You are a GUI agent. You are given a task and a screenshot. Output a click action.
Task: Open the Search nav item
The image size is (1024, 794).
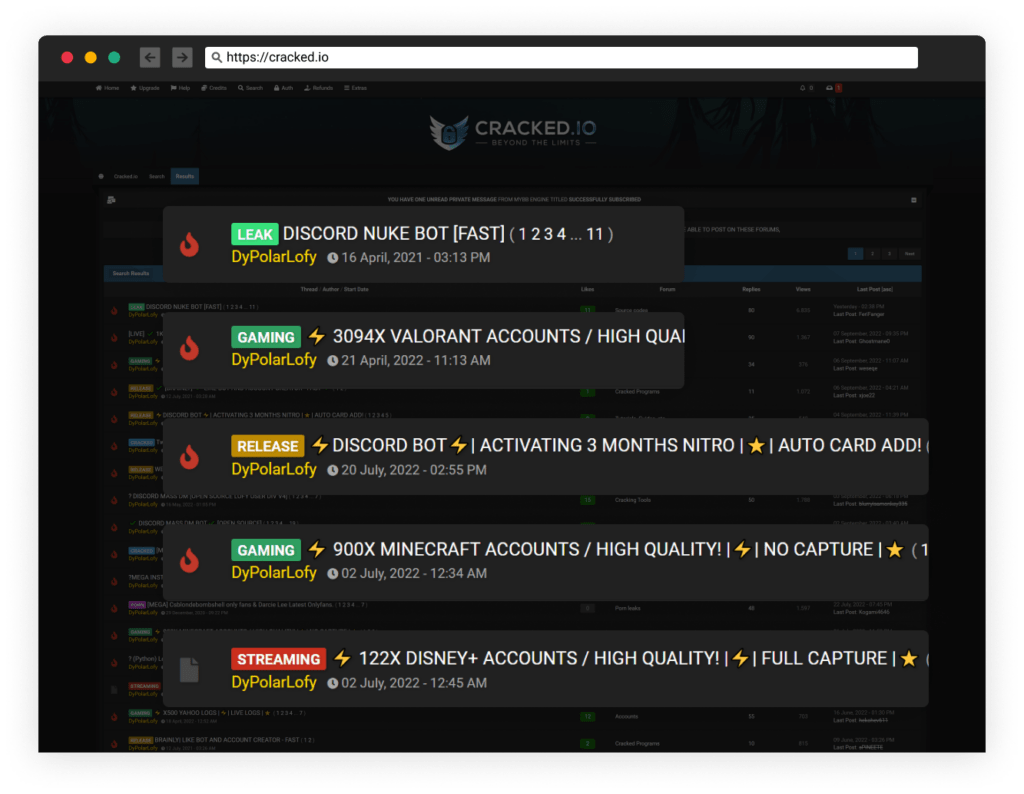pyautogui.click(x=251, y=88)
